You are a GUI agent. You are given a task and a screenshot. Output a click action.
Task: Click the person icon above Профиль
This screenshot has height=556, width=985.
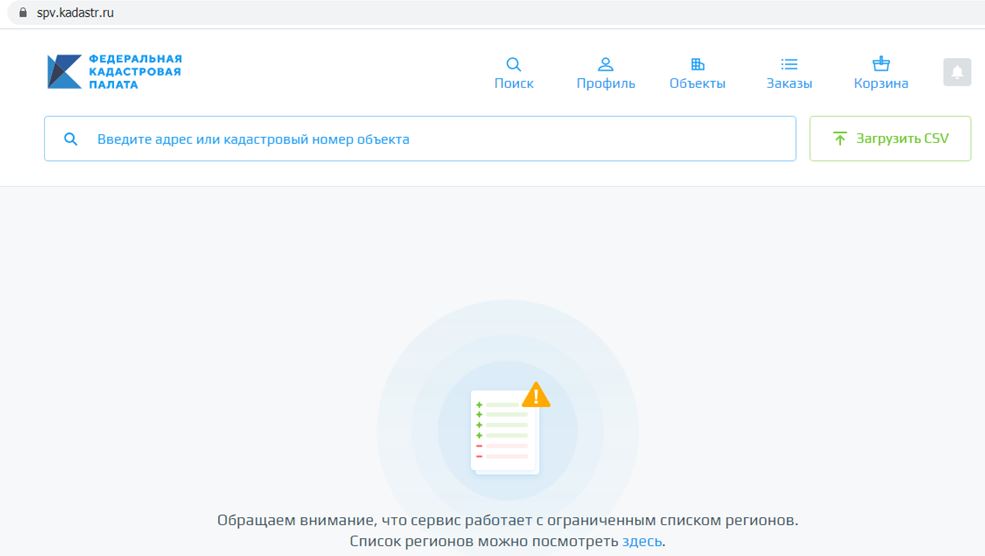605,64
